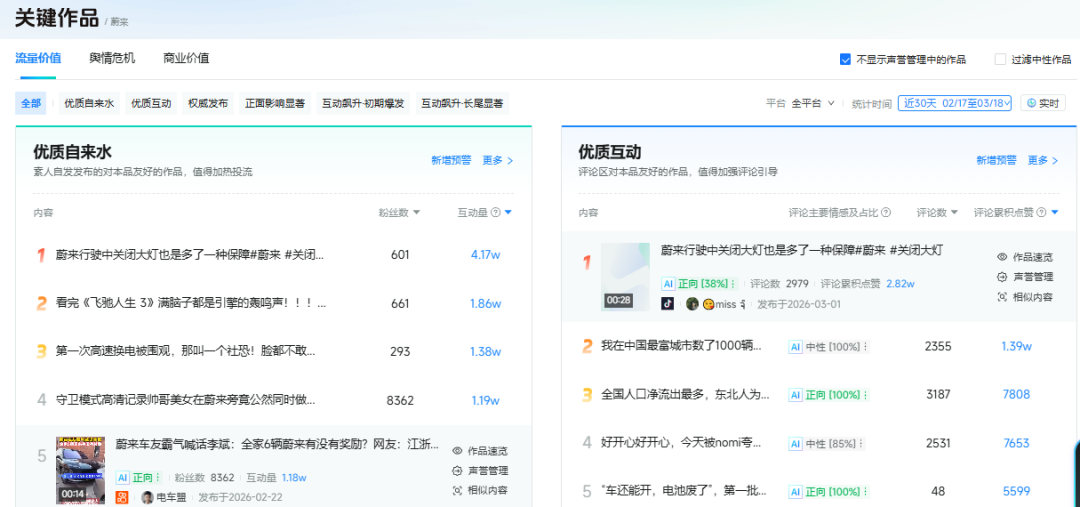Select the 互动飙升·初期爆发 filter tag
Image resolution: width=1080 pixels, height=507 pixels.
coord(364,103)
